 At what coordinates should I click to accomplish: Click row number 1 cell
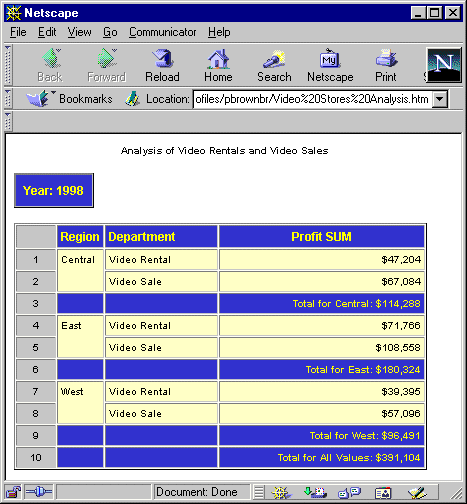(x=36, y=259)
